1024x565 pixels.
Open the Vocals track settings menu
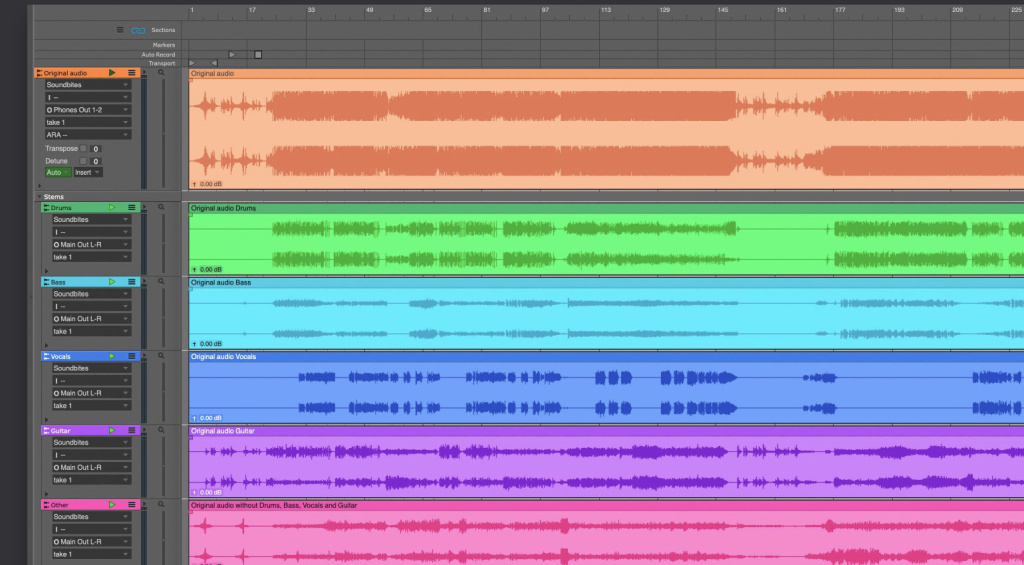[x=132, y=357]
